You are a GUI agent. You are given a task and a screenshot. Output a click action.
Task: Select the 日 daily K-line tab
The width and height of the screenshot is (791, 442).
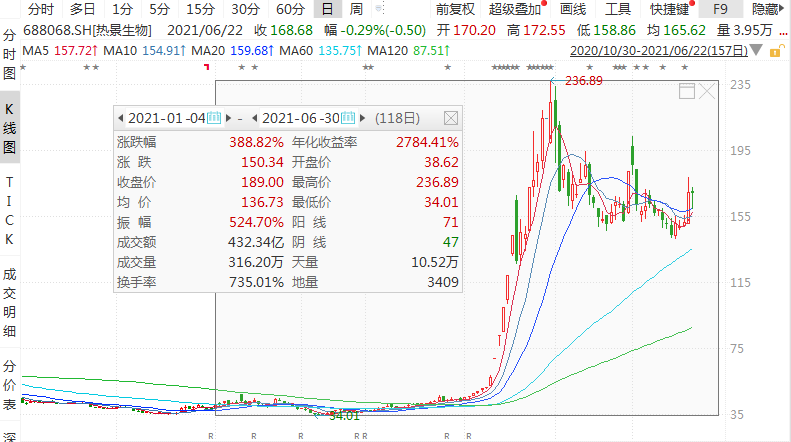(x=327, y=9)
